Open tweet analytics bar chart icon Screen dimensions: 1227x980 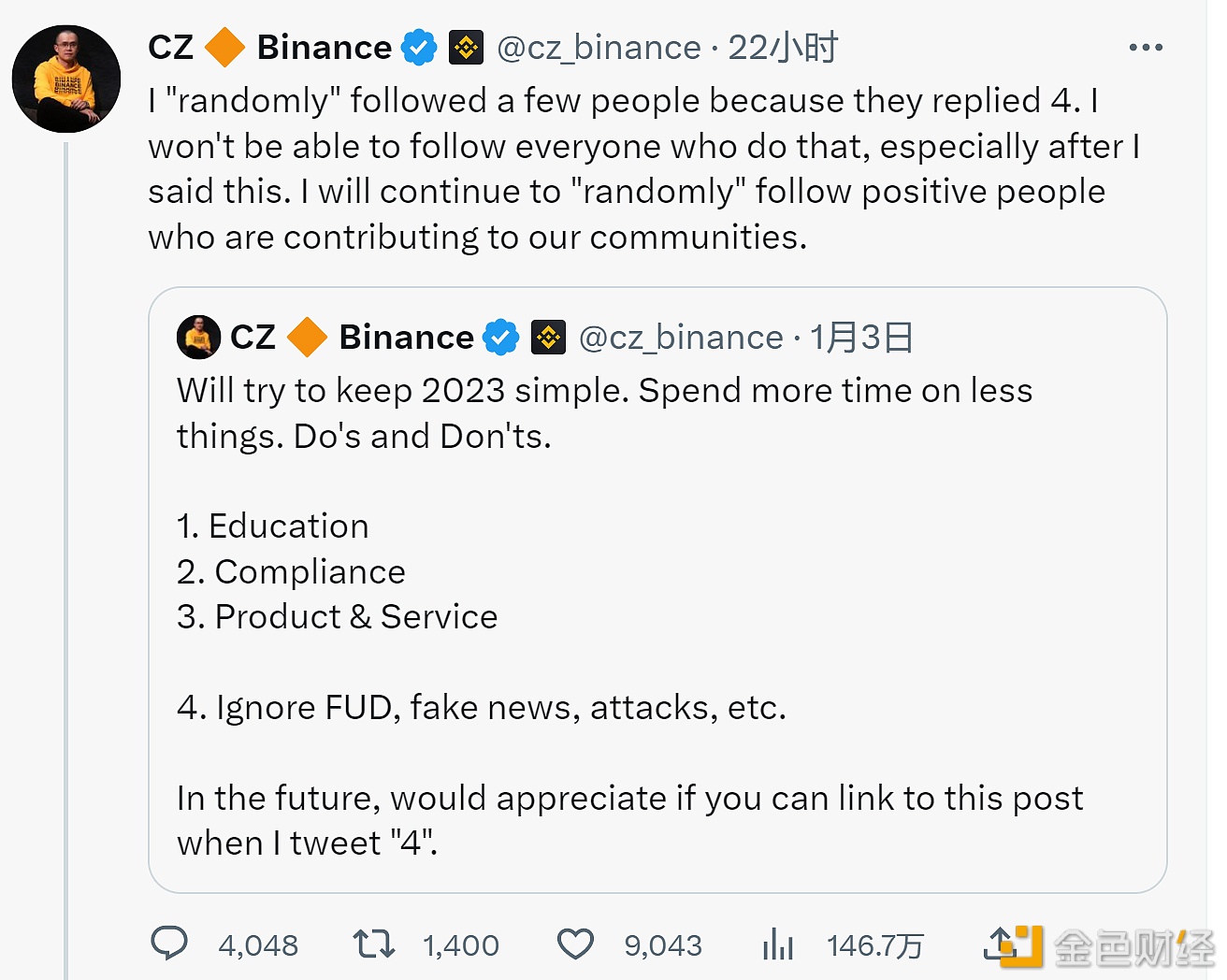(777, 944)
